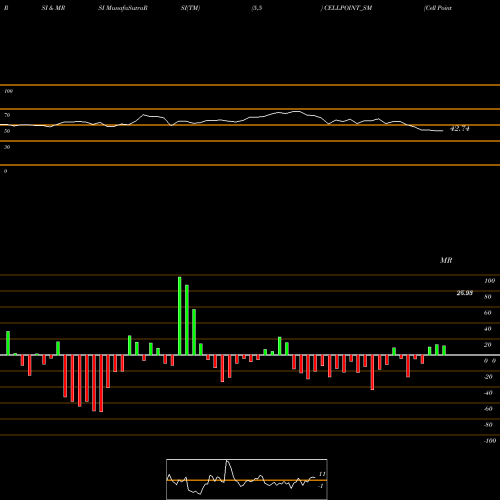Open the mini overview chart at bottom
The image size is (500, 500).
click(x=247, y=479)
